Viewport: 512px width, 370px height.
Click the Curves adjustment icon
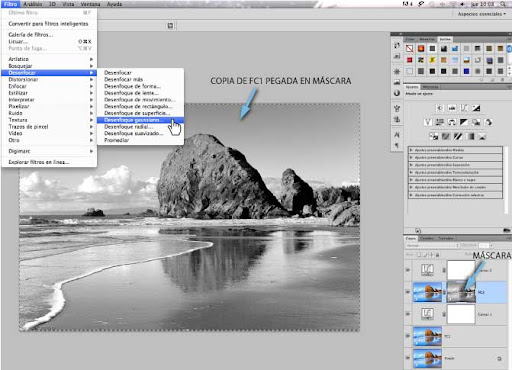tap(464, 108)
